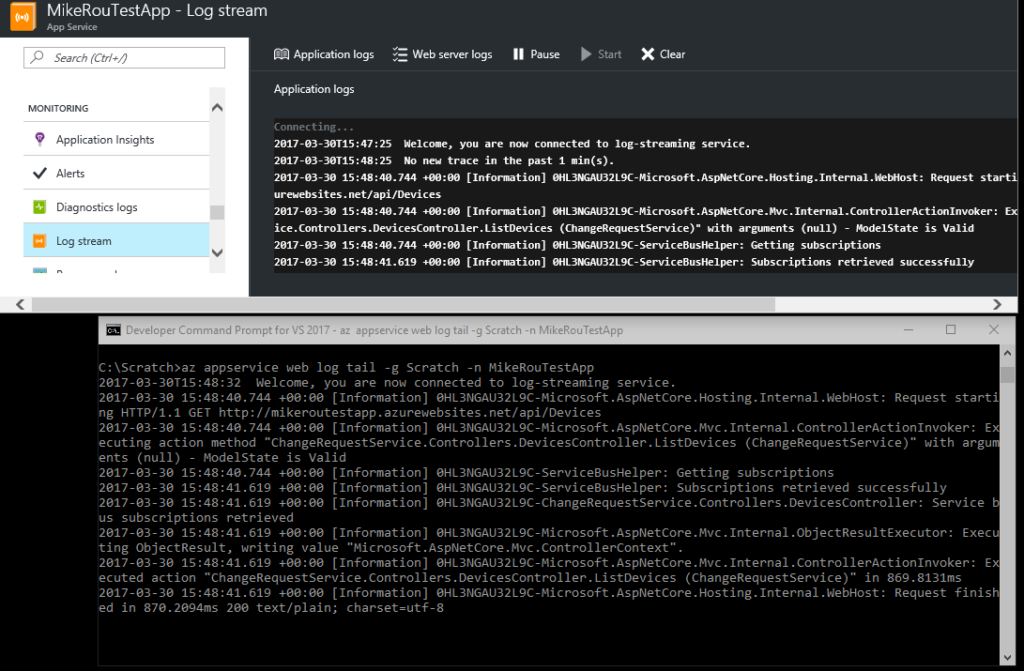This screenshot has height=671, width=1024.
Task: Click the green Diagnostics logs icon
Action: (40, 207)
